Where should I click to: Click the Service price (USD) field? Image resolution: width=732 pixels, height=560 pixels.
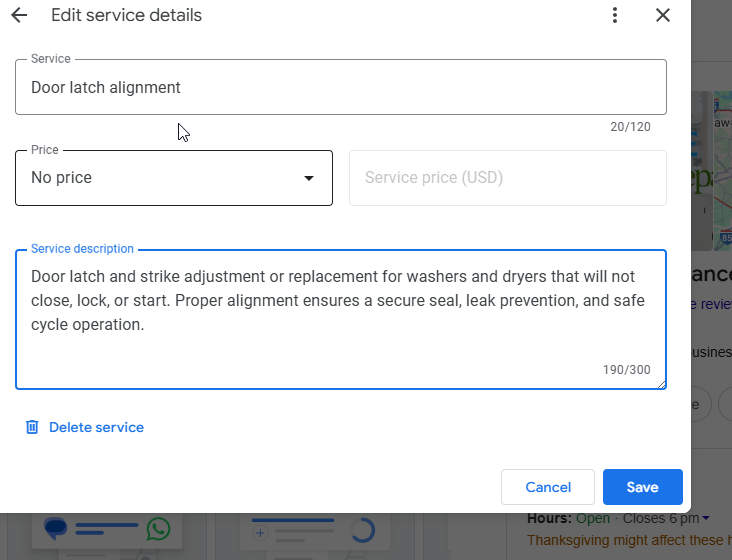[507, 178]
